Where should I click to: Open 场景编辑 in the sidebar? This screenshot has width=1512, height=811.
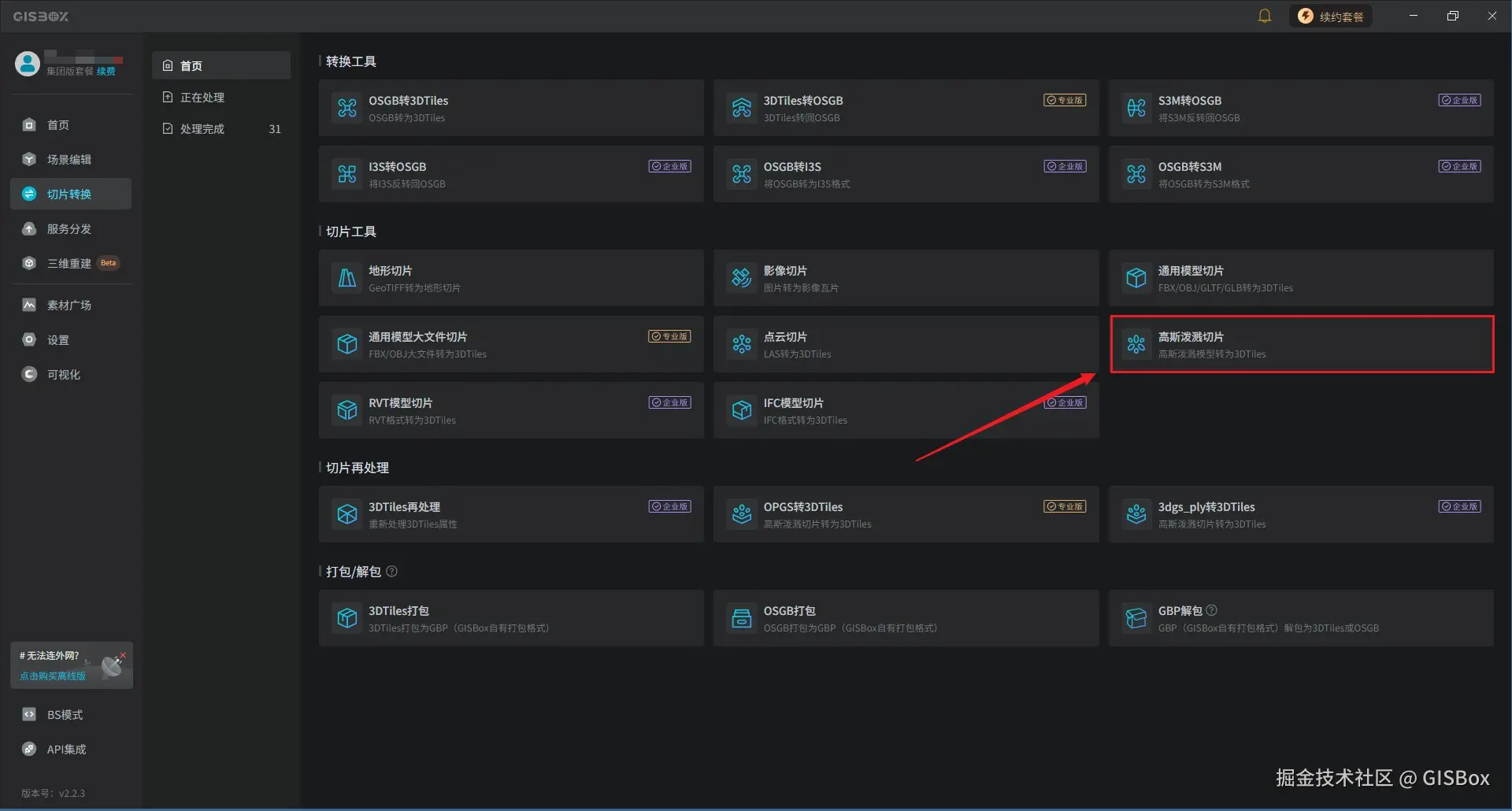click(x=71, y=159)
